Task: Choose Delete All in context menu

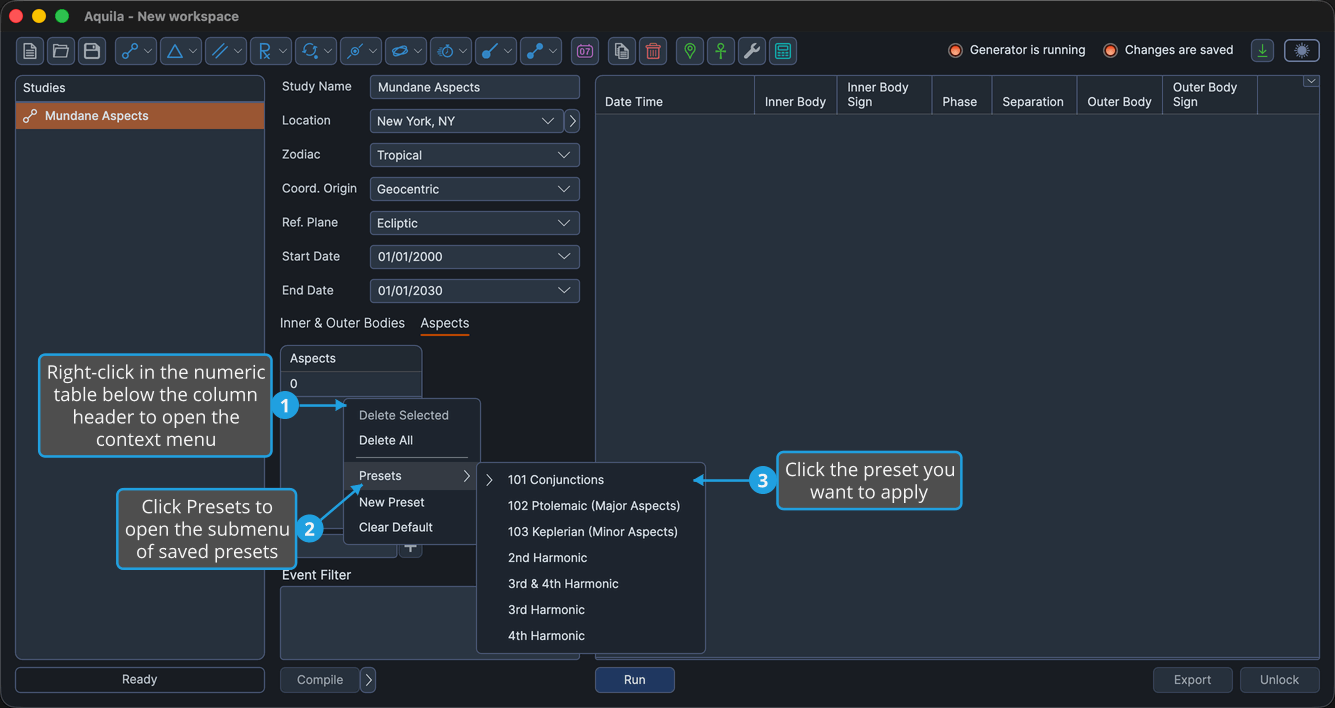Action: pos(412,440)
